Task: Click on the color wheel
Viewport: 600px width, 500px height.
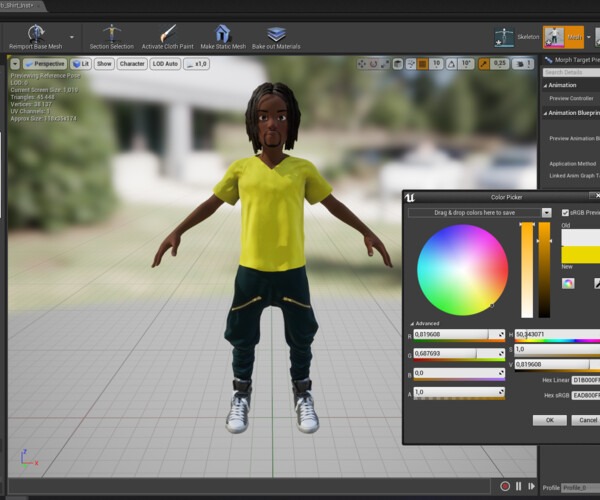Action: coord(463,270)
